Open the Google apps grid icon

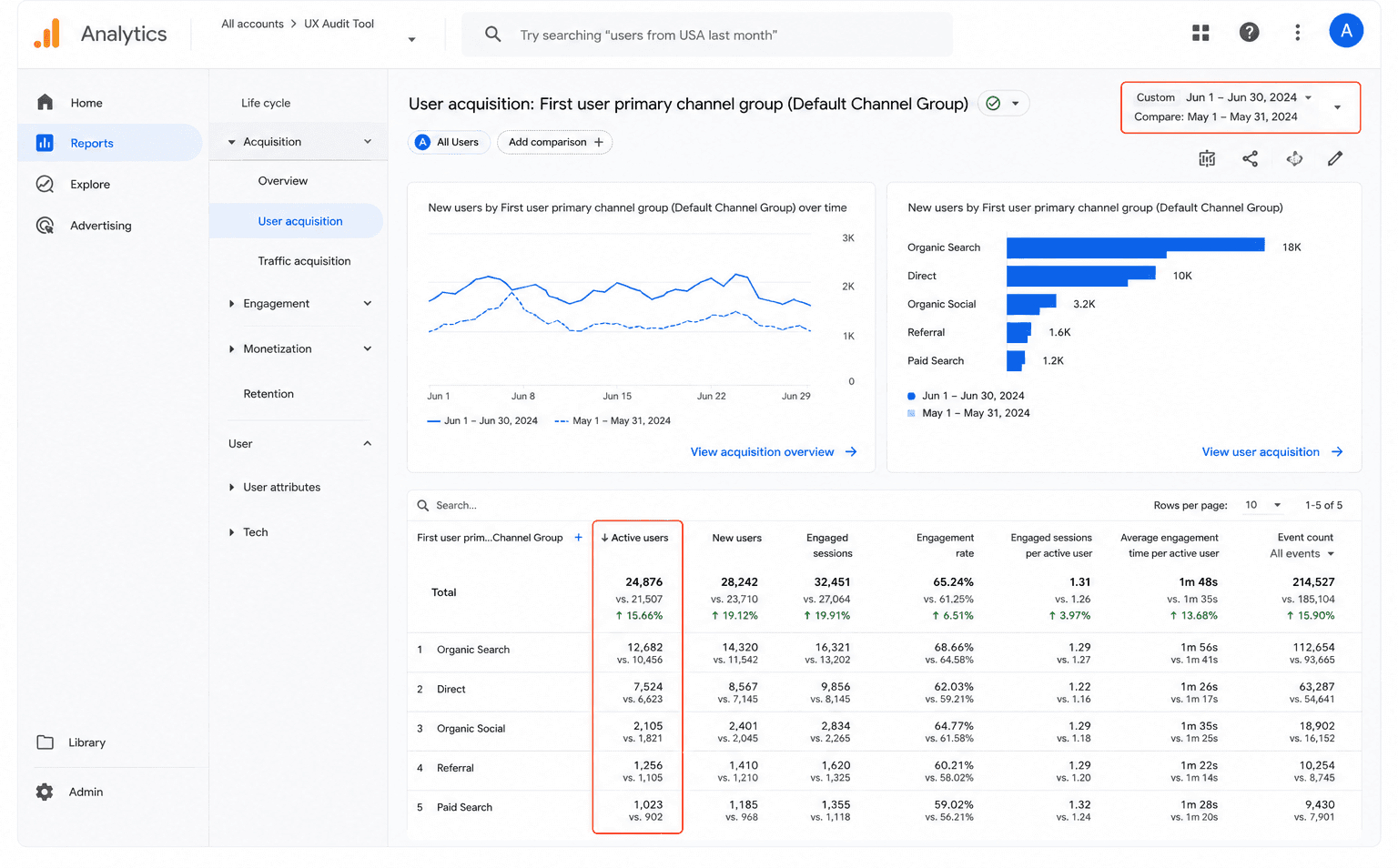coord(1200,33)
